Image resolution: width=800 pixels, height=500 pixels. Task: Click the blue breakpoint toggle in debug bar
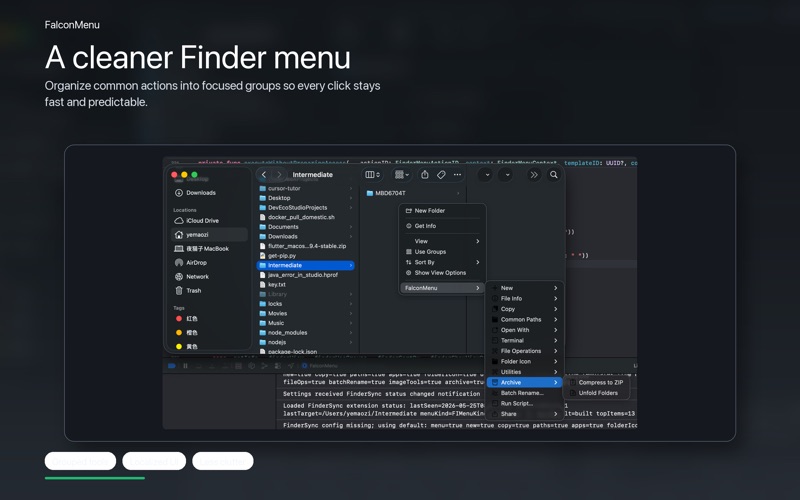click(x=172, y=366)
